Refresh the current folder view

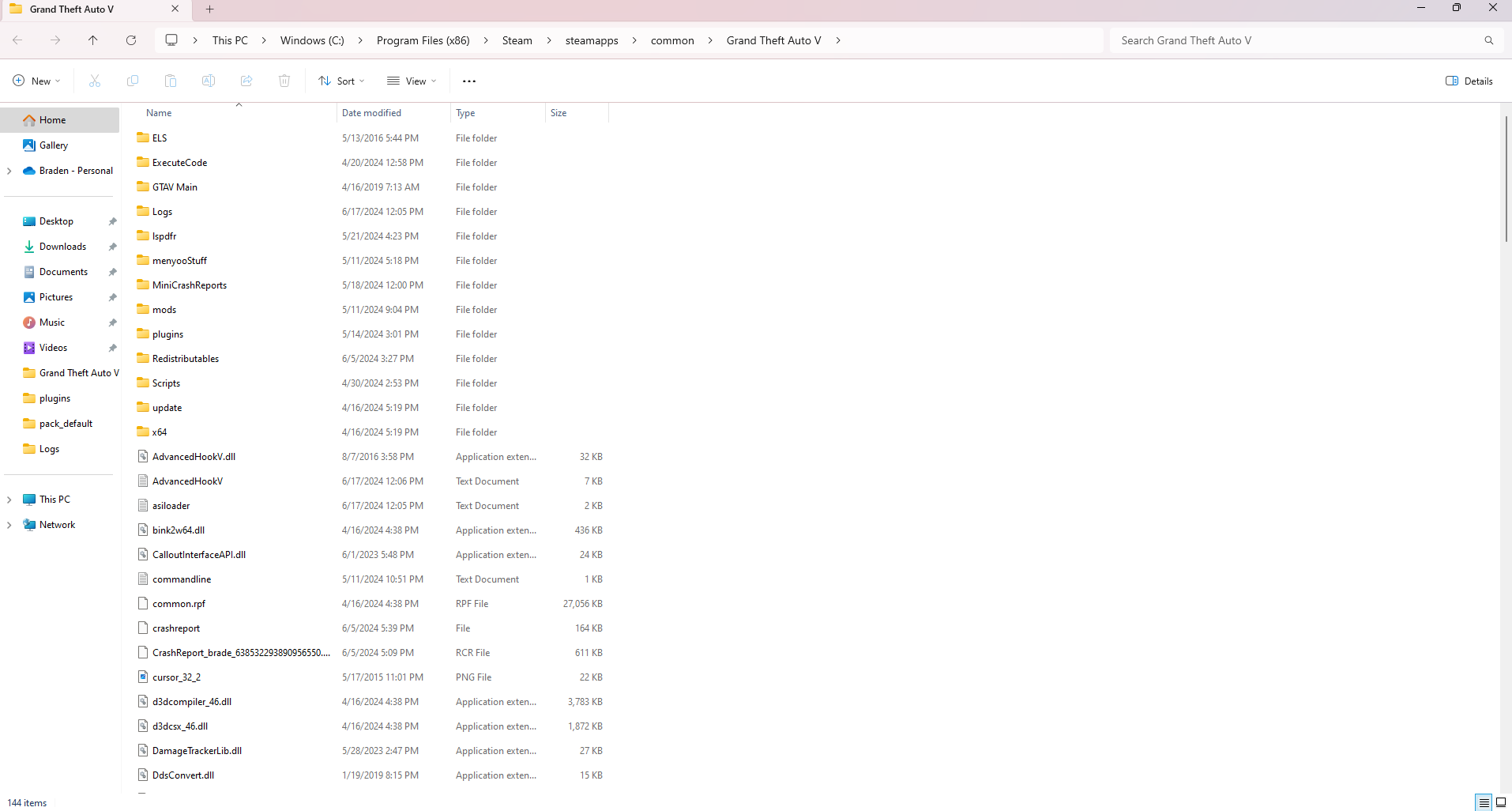click(131, 40)
